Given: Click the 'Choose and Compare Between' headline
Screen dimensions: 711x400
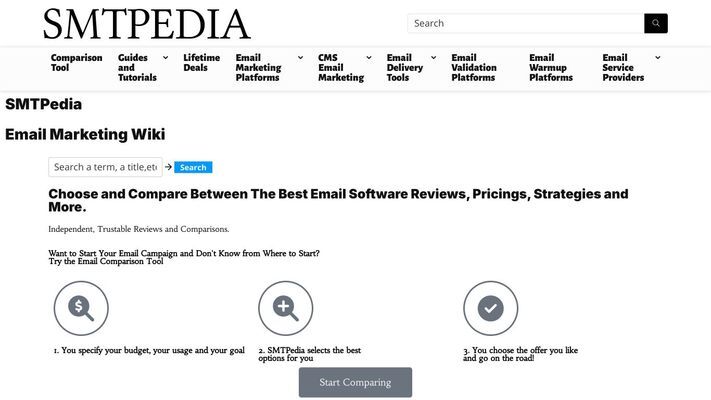Looking at the screenshot, I should pyautogui.click(x=338, y=200).
